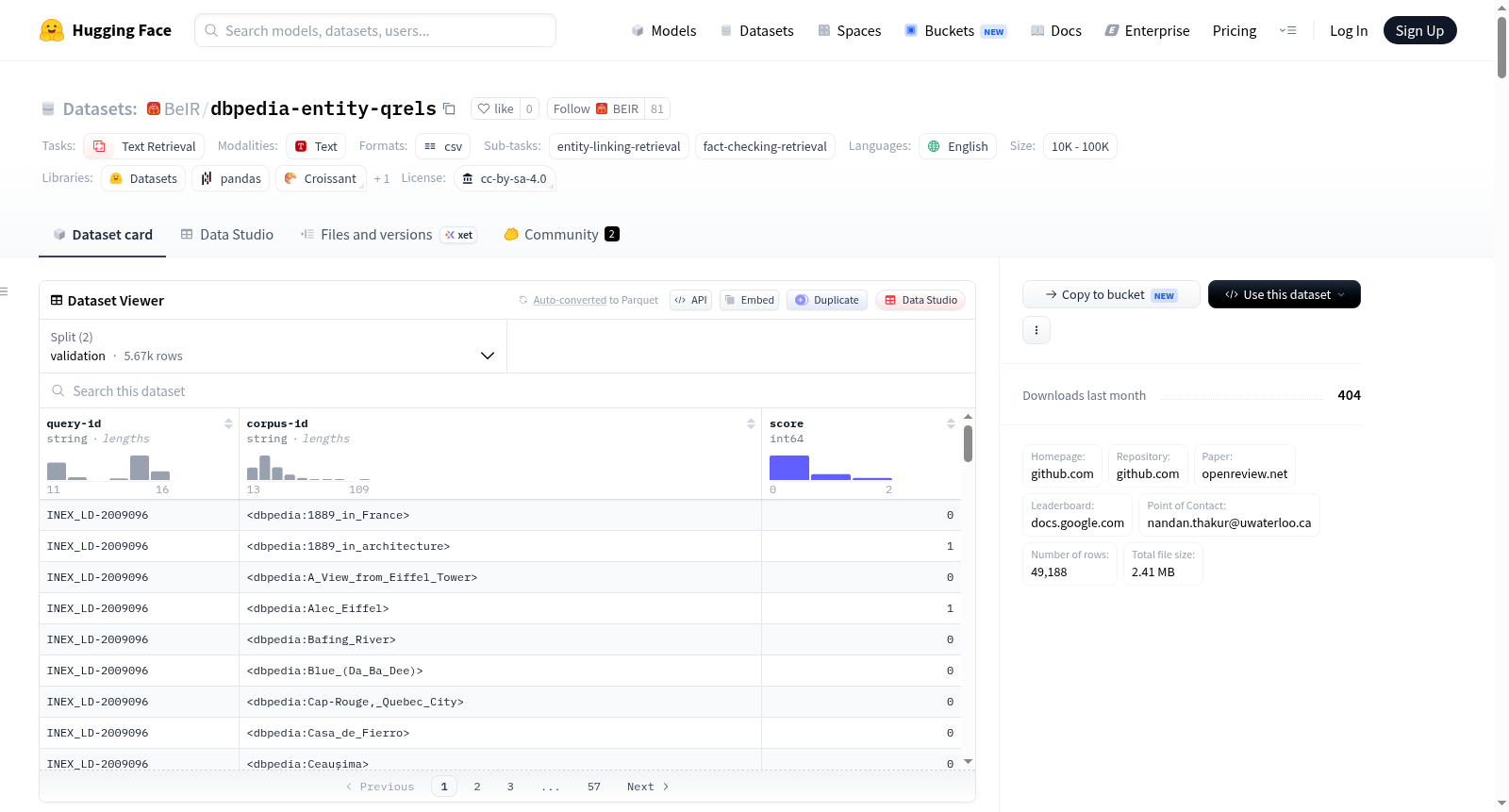This screenshot has width=1509, height=812.
Task: Open the Buckets menu item
Action: pyautogui.click(x=955, y=30)
